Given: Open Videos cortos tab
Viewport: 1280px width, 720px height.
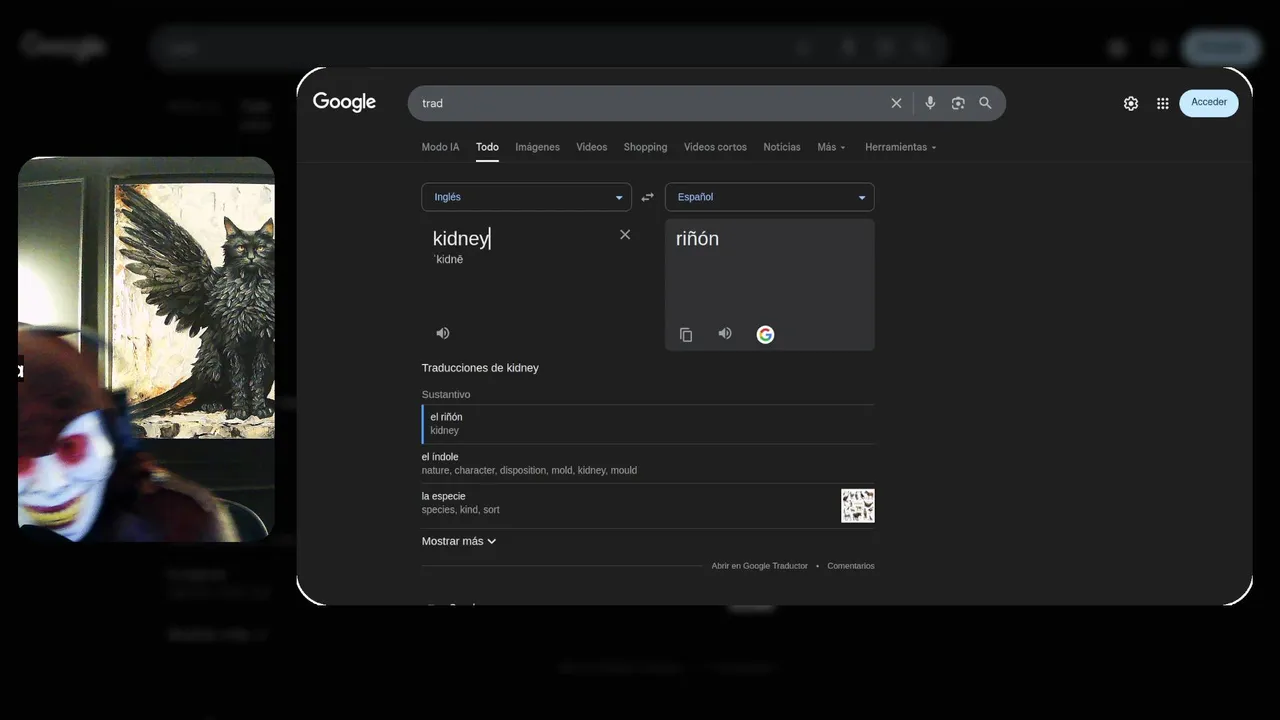Looking at the screenshot, I should pos(715,147).
